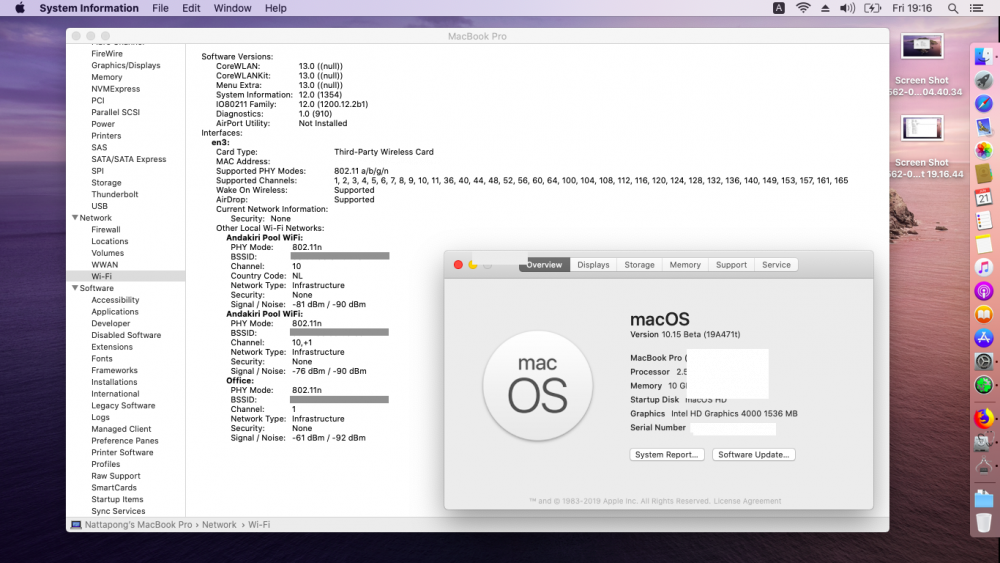Open the Downloads folder in Dock

[x=983, y=499]
